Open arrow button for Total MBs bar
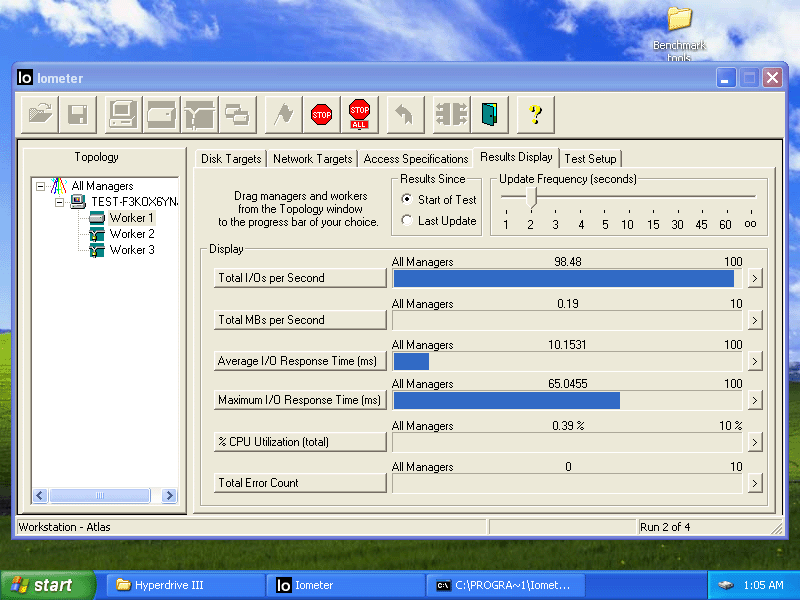 [755, 320]
